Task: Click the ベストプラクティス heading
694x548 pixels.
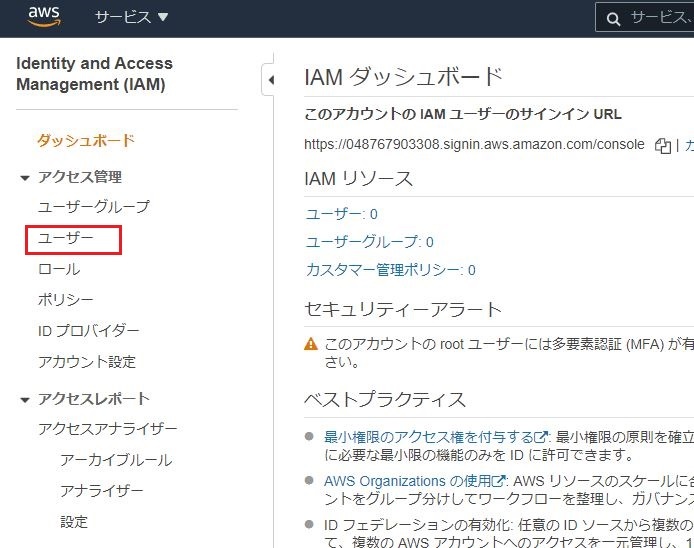Action: (385, 399)
